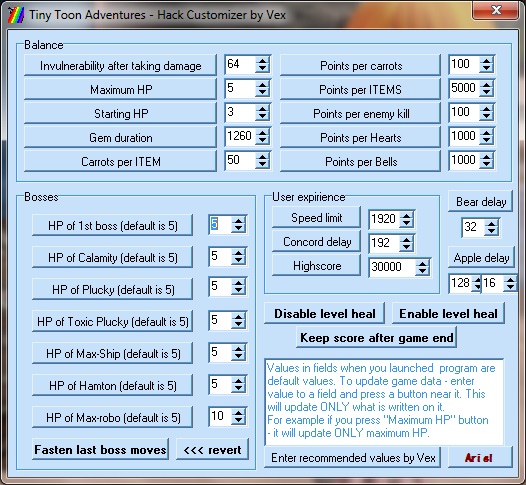This screenshot has width=526, height=485.
Task: Apply Points per enemy kill
Action: (361, 113)
